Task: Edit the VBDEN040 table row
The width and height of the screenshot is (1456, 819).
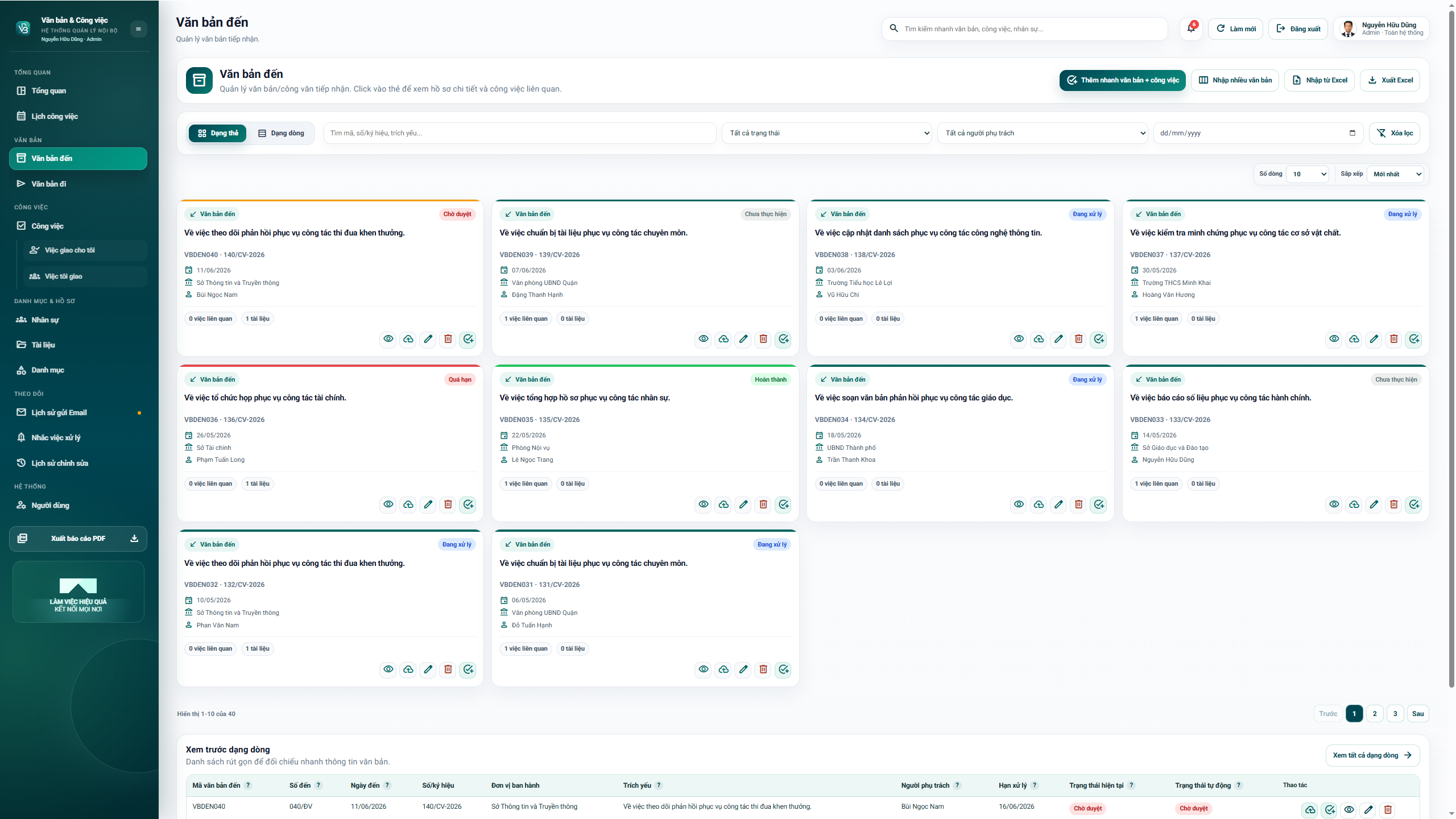Action: (1368, 809)
